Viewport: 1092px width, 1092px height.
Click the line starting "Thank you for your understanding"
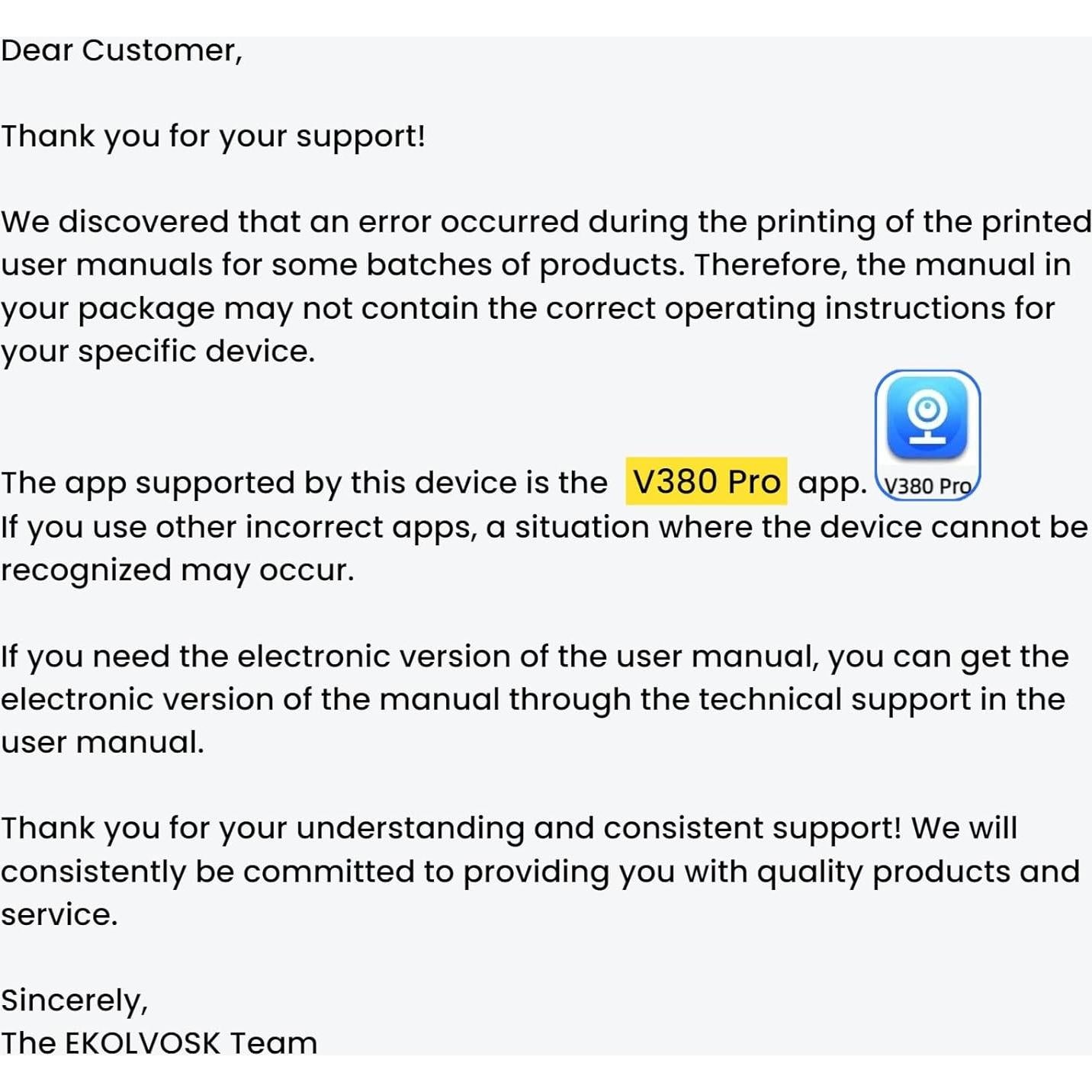(x=509, y=828)
